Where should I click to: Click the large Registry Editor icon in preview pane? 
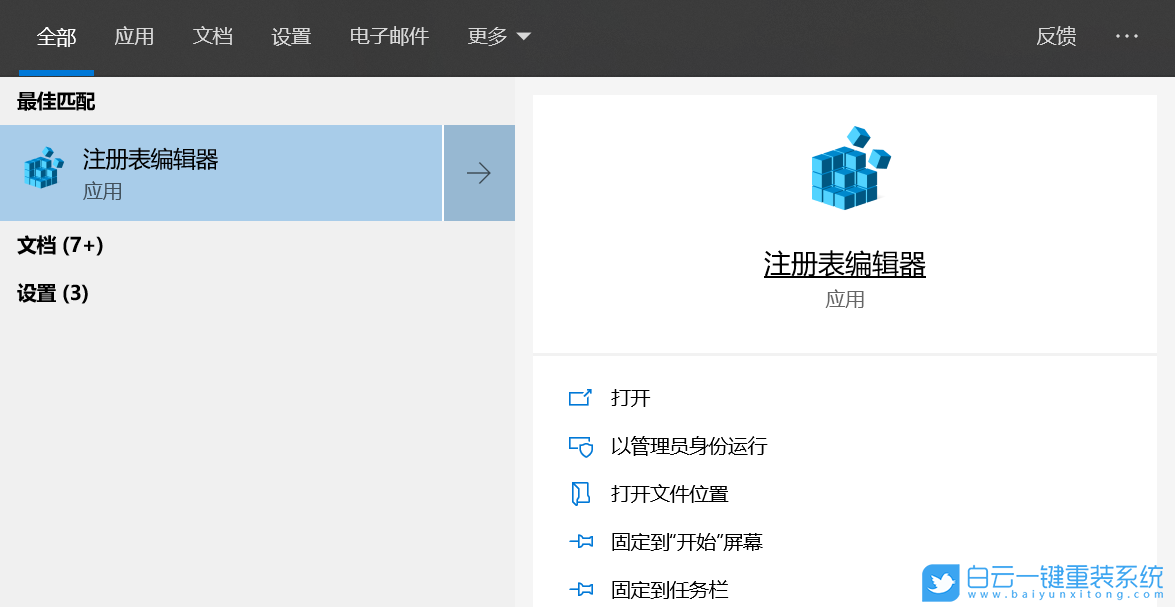point(845,168)
